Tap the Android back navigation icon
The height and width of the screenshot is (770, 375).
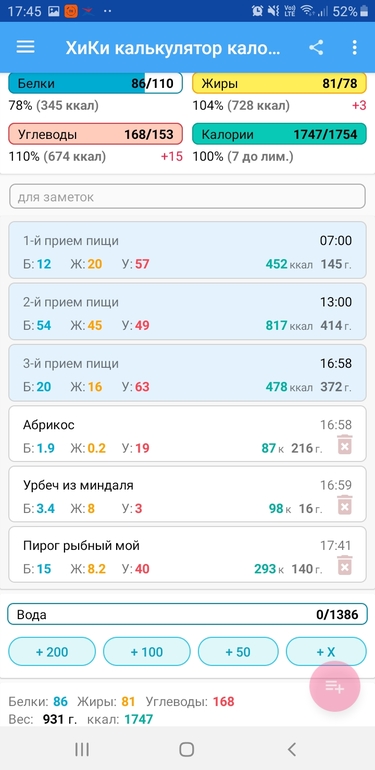pyautogui.click(x=292, y=749)
